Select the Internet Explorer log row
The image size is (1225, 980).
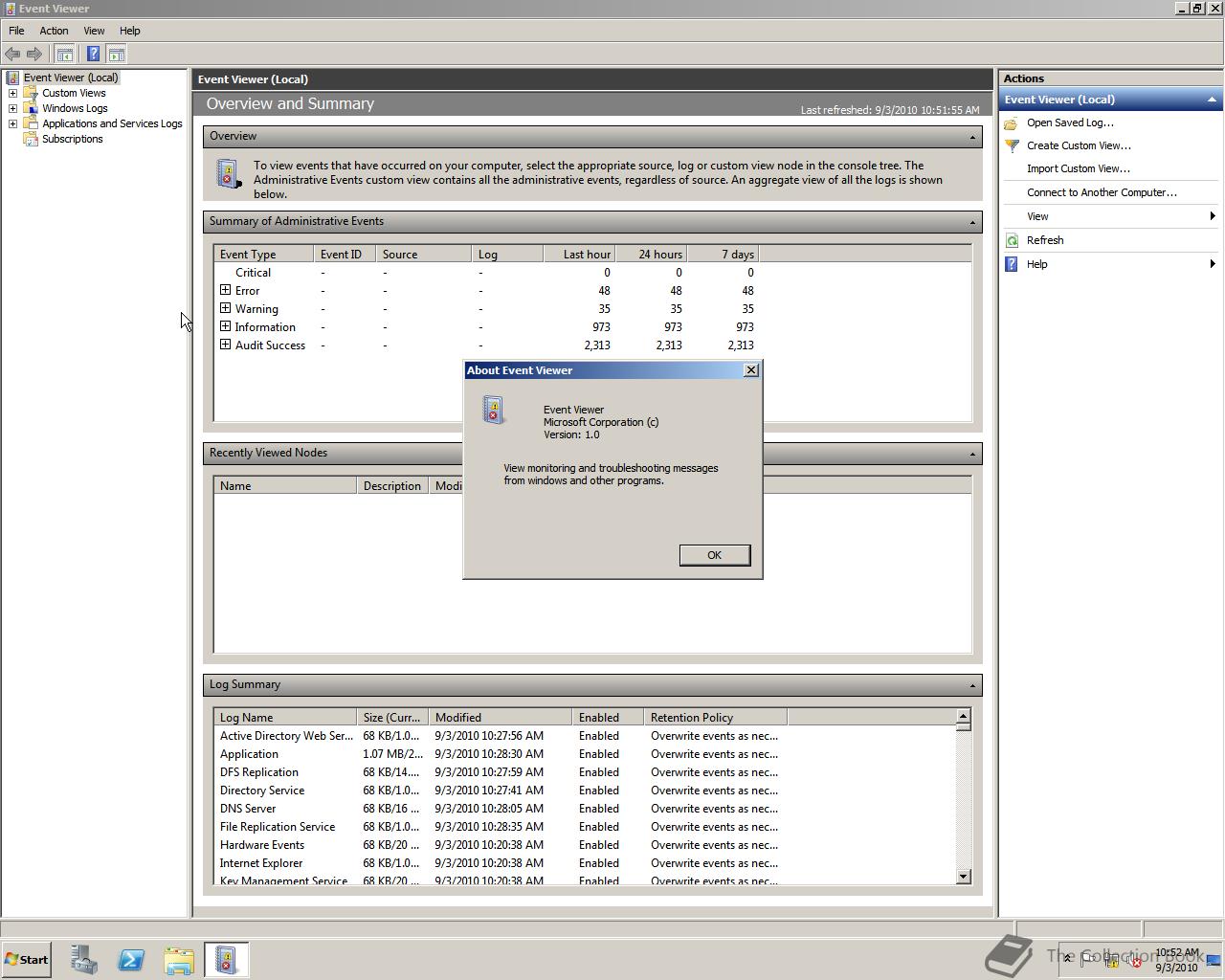585,863
